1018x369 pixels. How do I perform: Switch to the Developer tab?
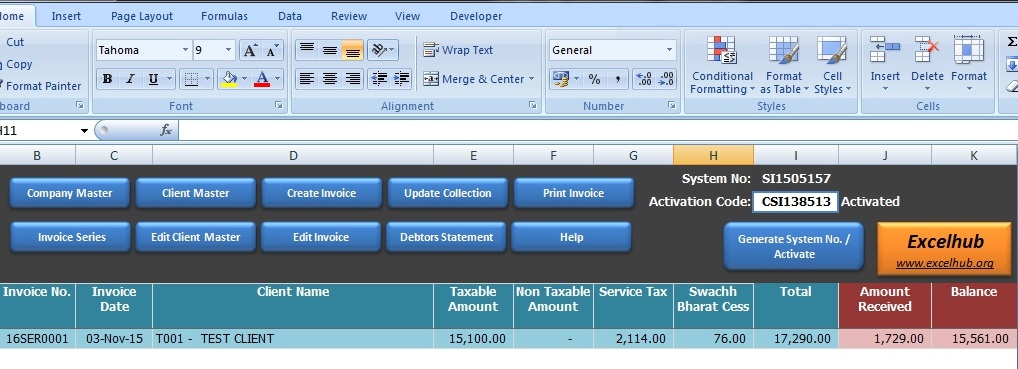click(x=476, y=16)
